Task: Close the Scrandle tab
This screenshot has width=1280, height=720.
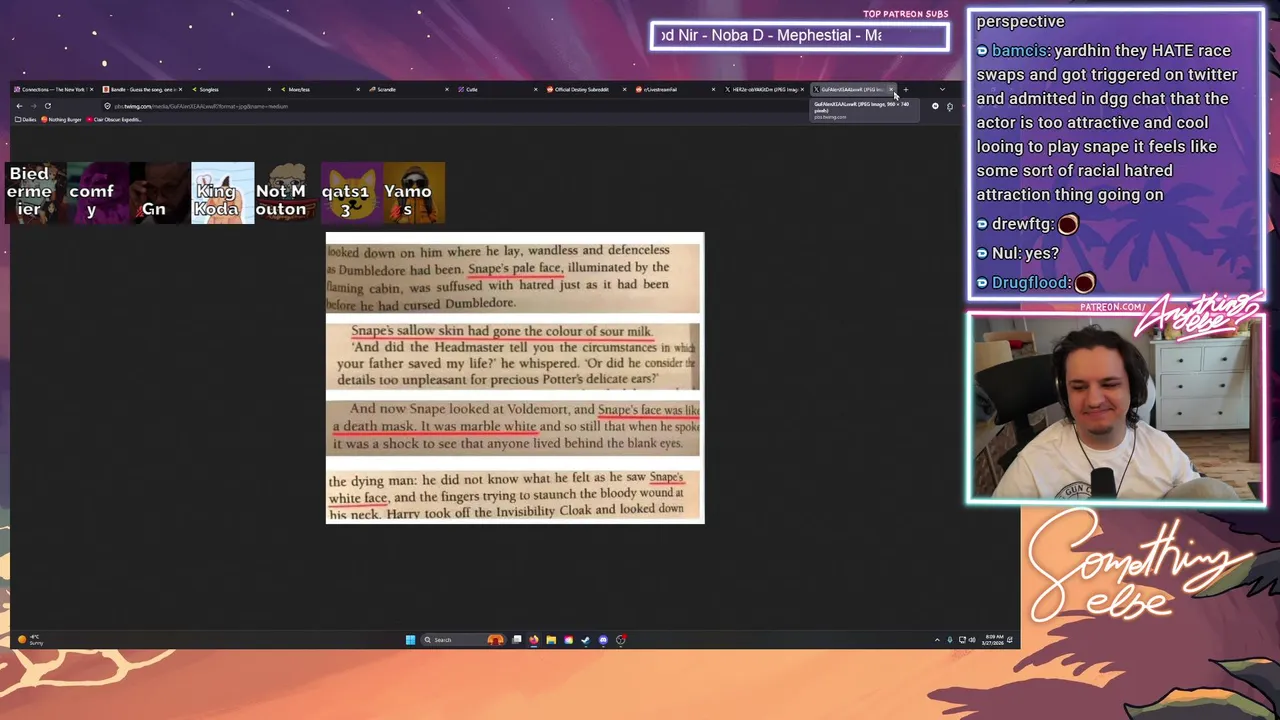Action: (447, 89)
